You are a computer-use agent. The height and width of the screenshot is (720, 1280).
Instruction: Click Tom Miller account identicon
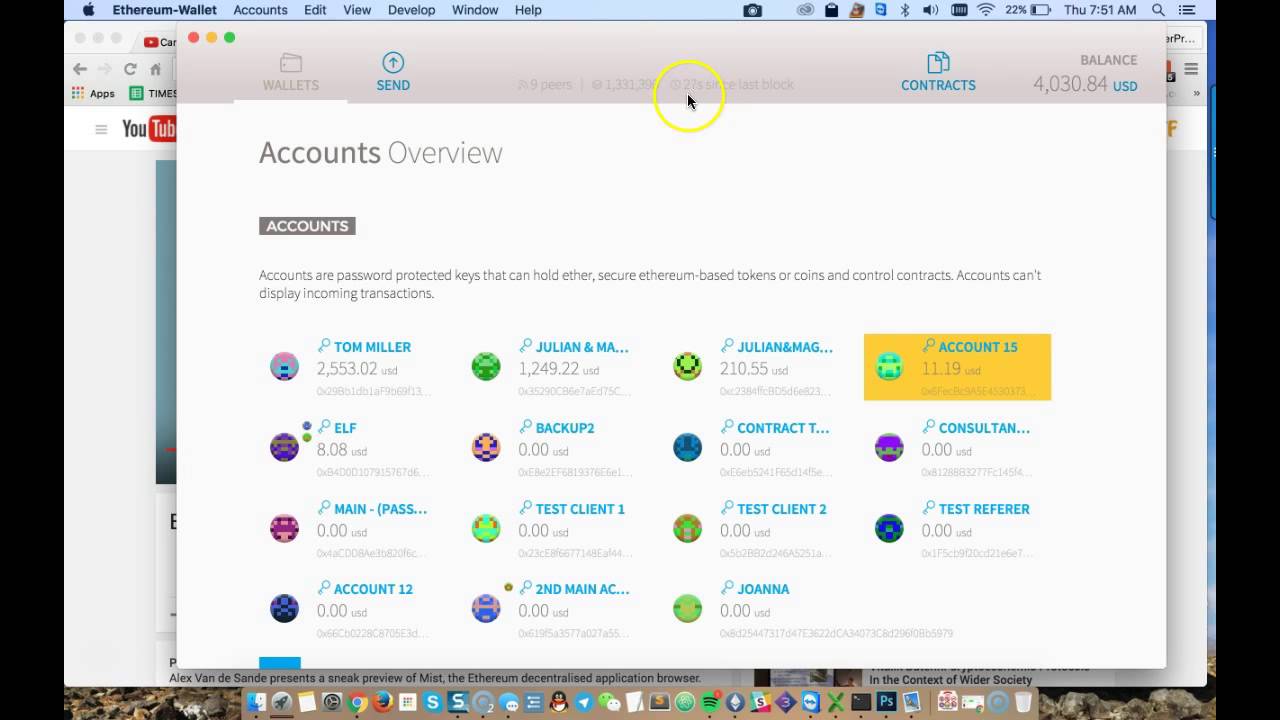click(x=284, y=366)
